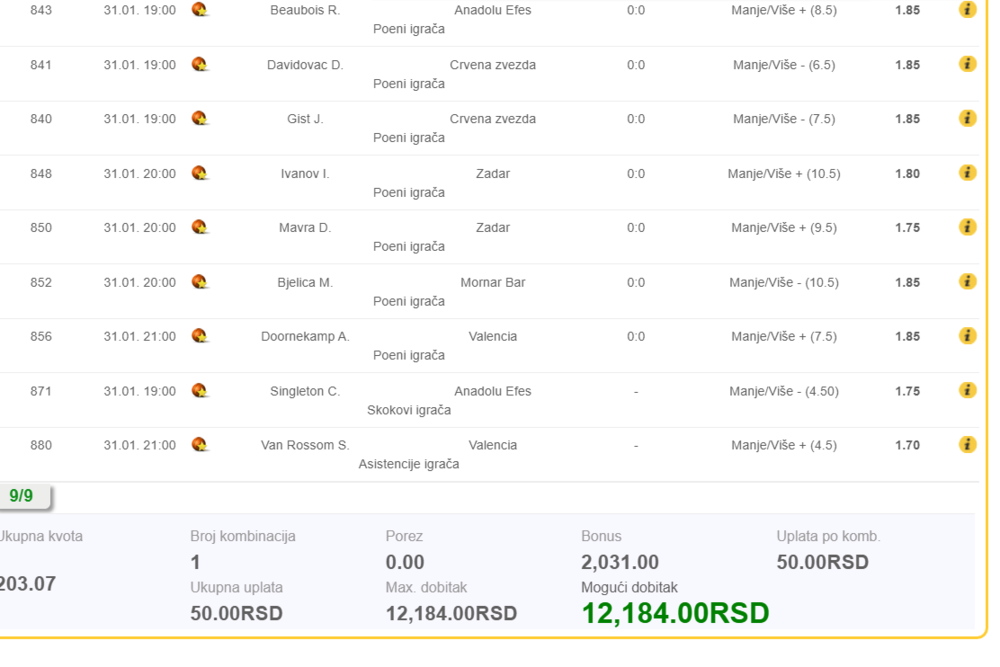Click Manje/Više + (10.5) selection for Ivanov
The width and height of the screenshot is (1000, 667).
pos(784,174)
